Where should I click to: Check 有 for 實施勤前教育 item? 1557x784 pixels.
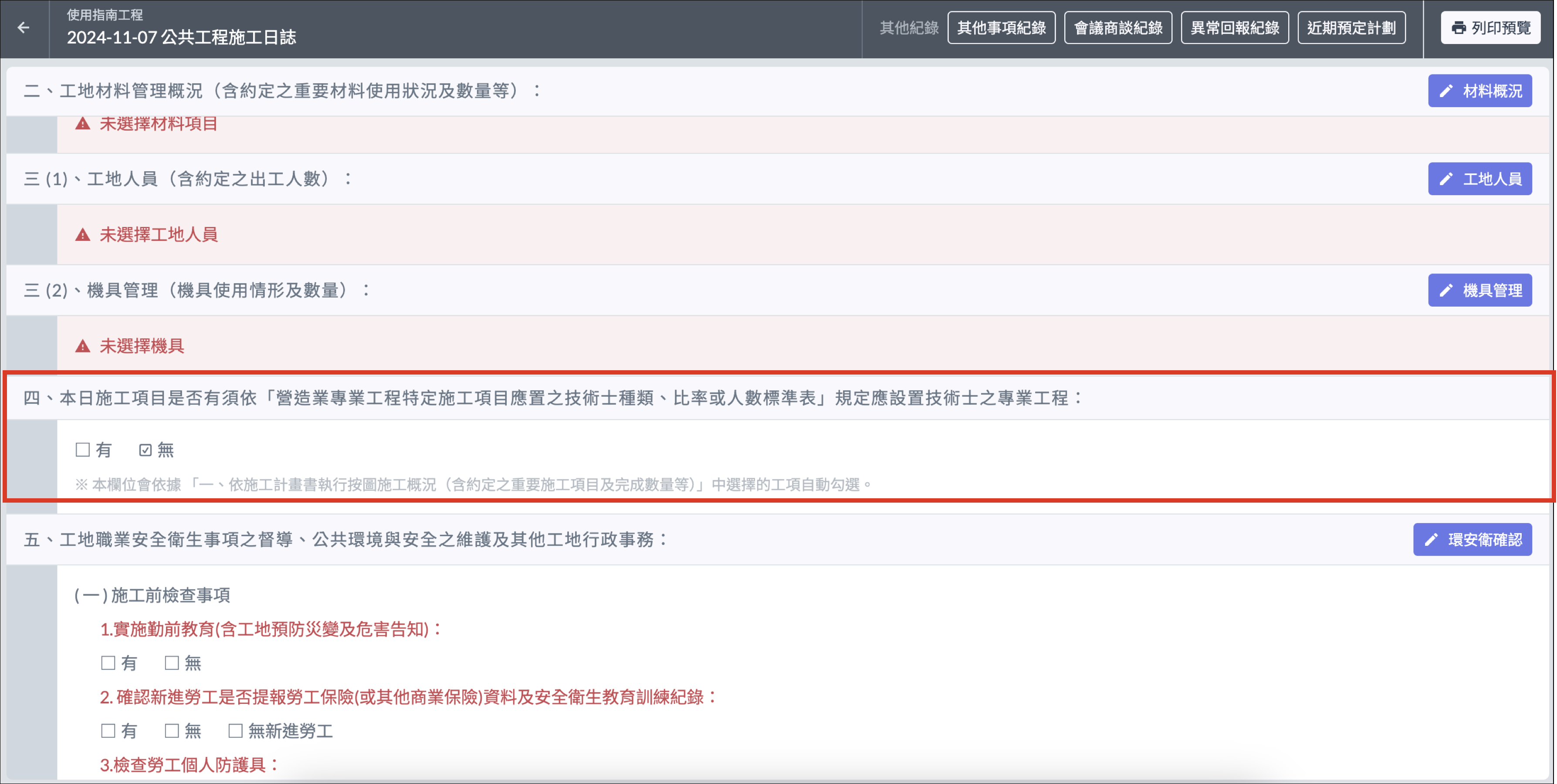108,663
